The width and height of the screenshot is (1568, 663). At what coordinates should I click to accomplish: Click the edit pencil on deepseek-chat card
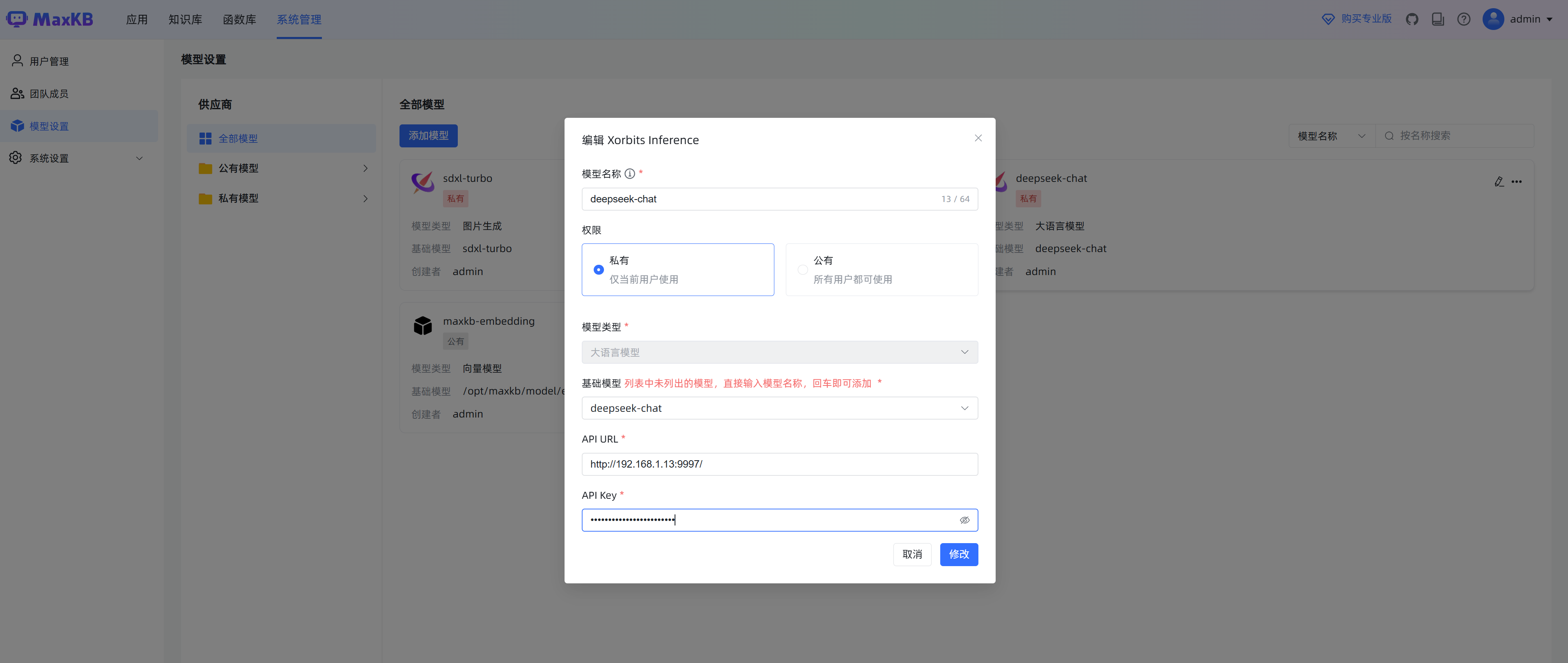pos(1499,181)
